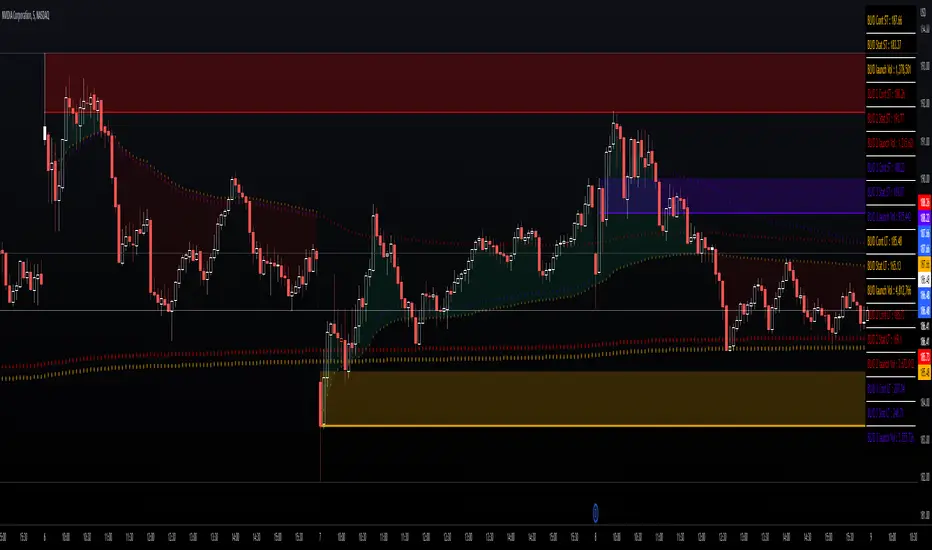The image size is (932, 550).
Task: Click day label '8' on the time axis
Action: pyautogui.click(x=595, y=537)
